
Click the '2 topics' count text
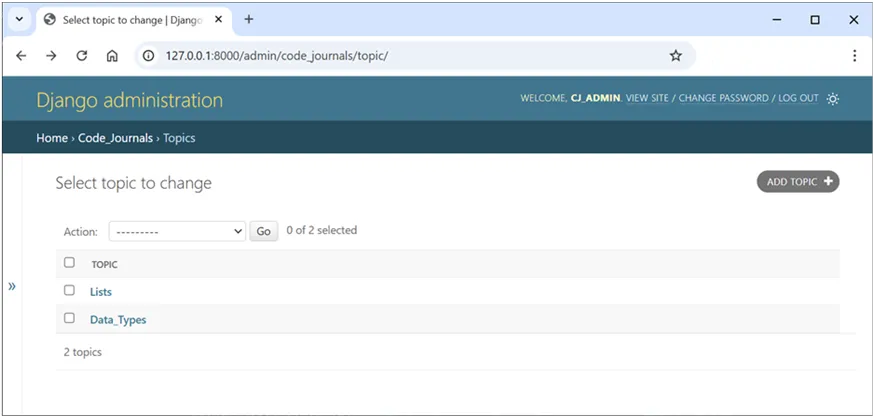[x=82, y=352]
